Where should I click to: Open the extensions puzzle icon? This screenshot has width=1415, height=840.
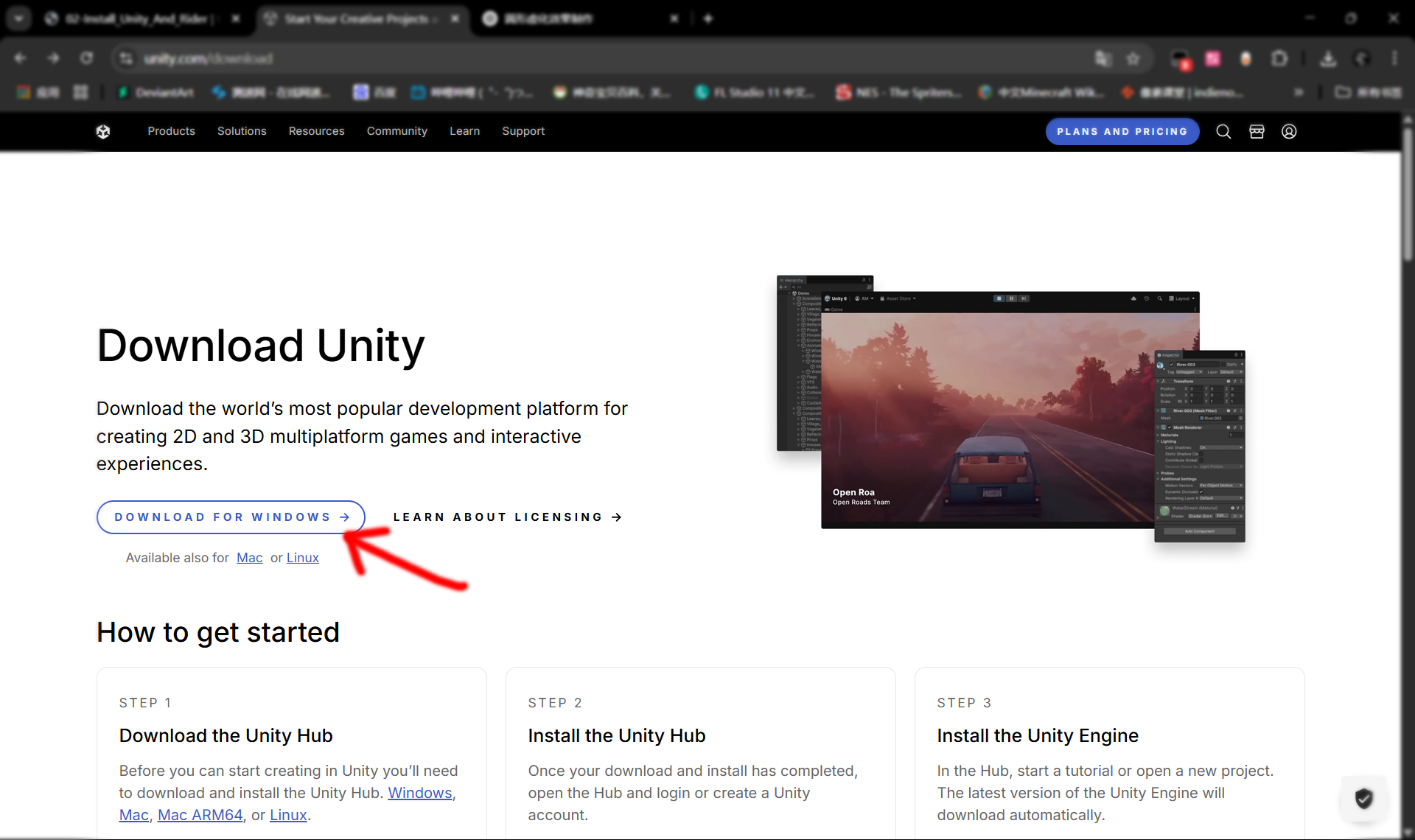point(1279,58)
